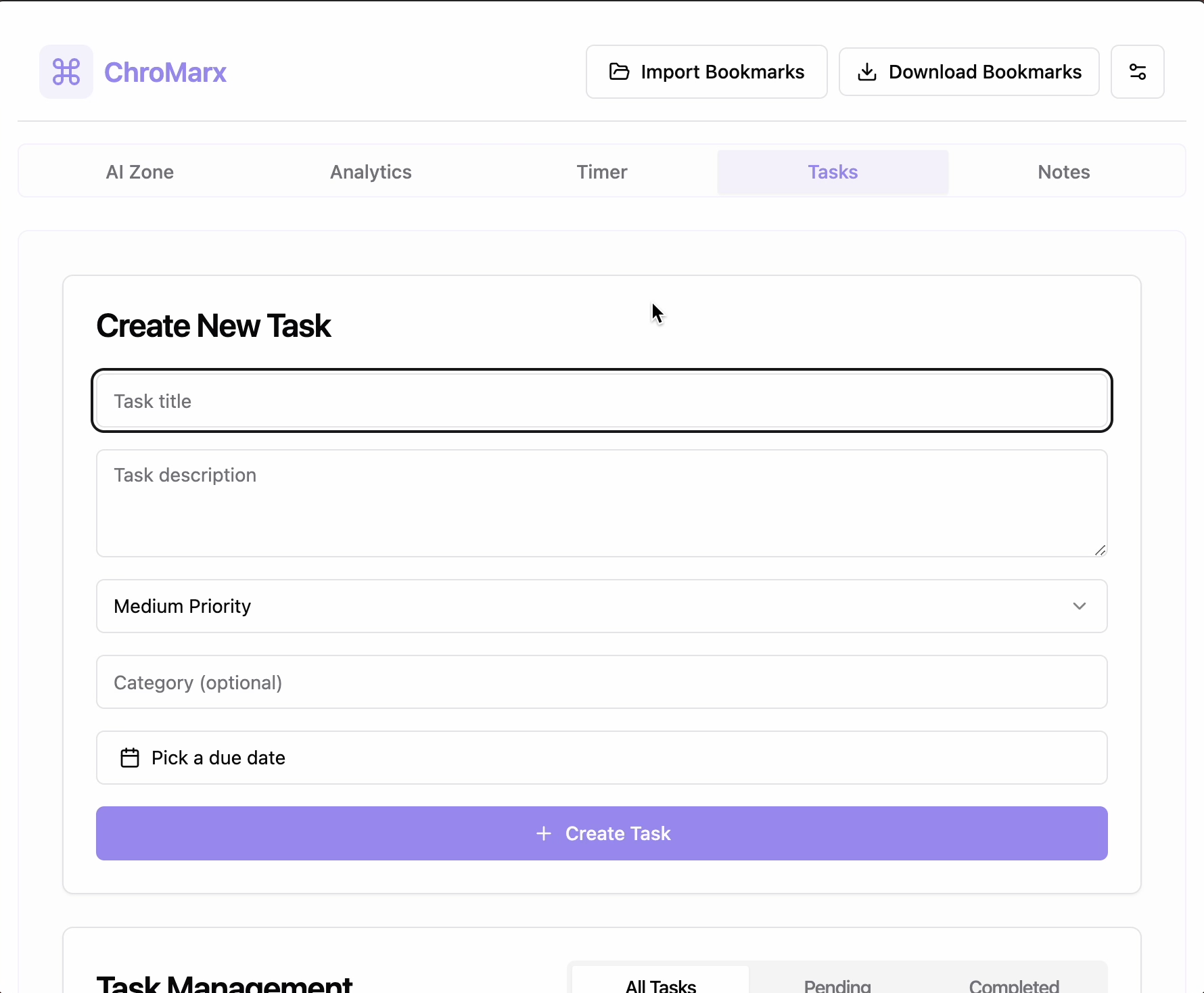
Task: Expand the Medium Priority dropdown chevron
Action: click(x=1080, y=606)
